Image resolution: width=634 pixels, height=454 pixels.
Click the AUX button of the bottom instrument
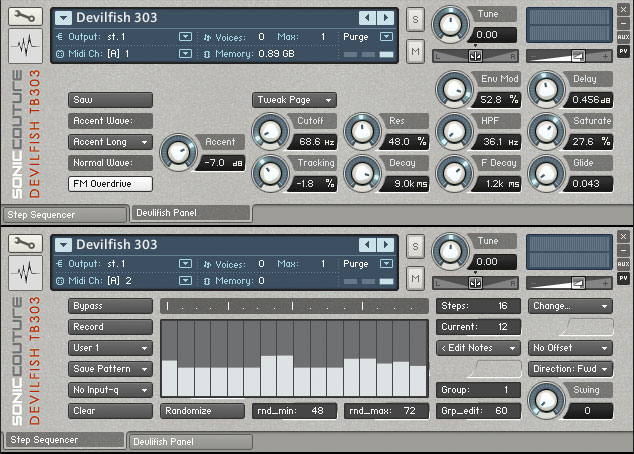pos(623,264)
